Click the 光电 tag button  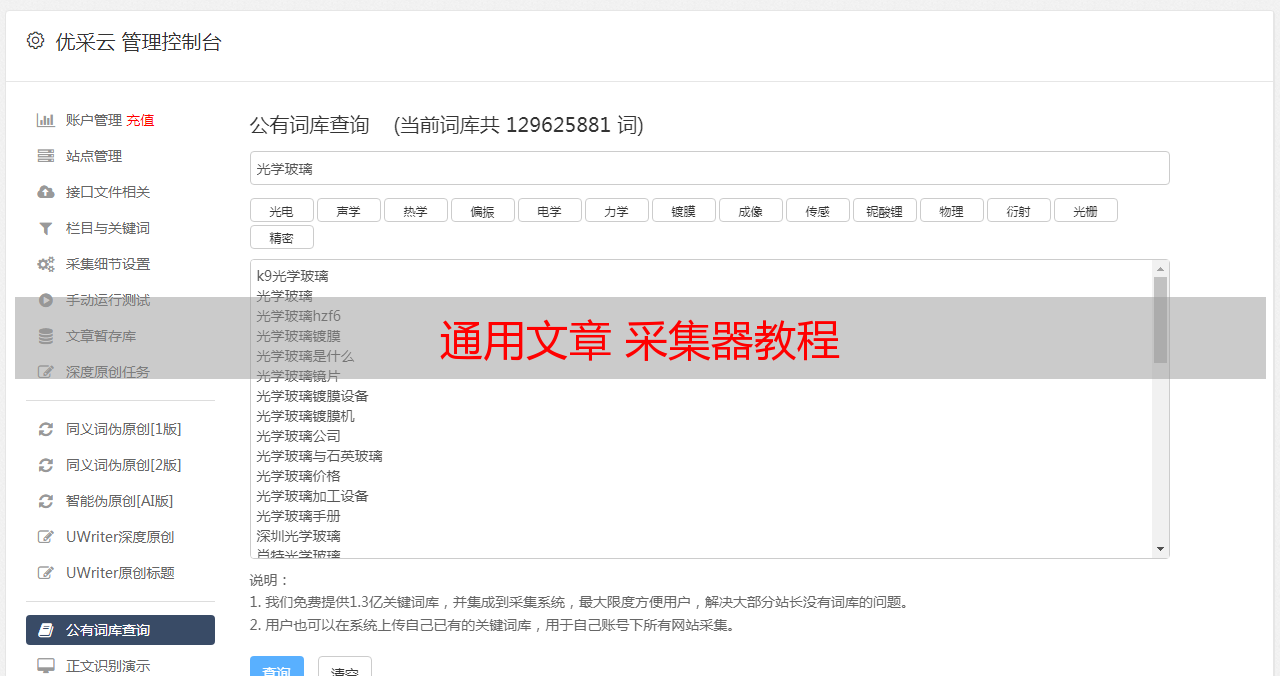pyautogui.click(x=282, y=210)
